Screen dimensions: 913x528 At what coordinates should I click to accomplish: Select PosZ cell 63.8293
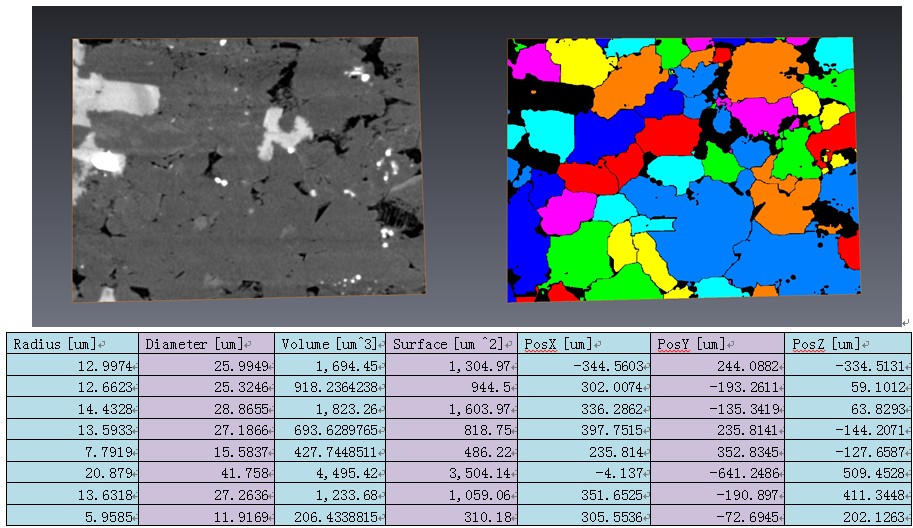(x=848, y=409)
